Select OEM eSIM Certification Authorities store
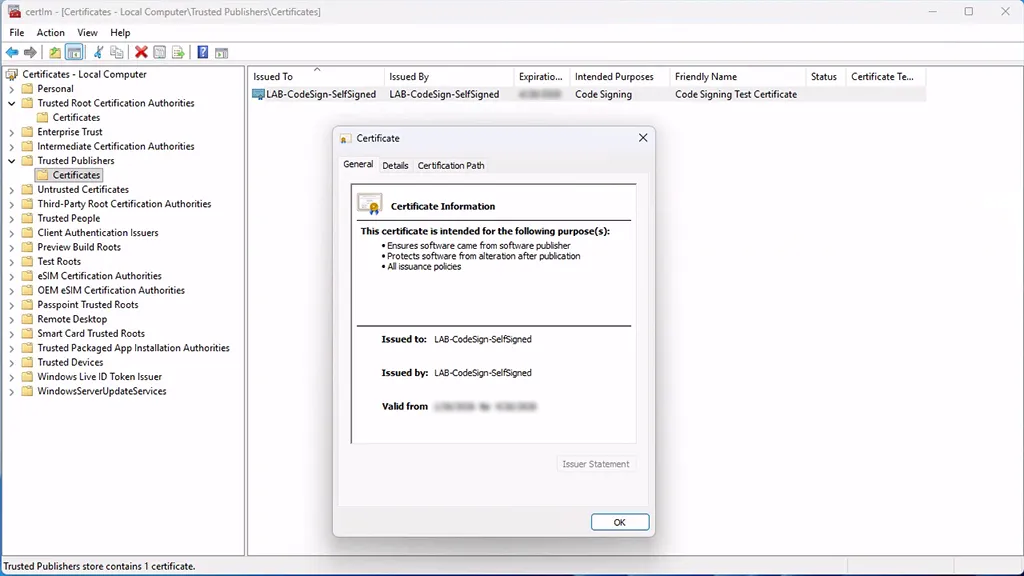1024x576 pixels. click(111, 290)
